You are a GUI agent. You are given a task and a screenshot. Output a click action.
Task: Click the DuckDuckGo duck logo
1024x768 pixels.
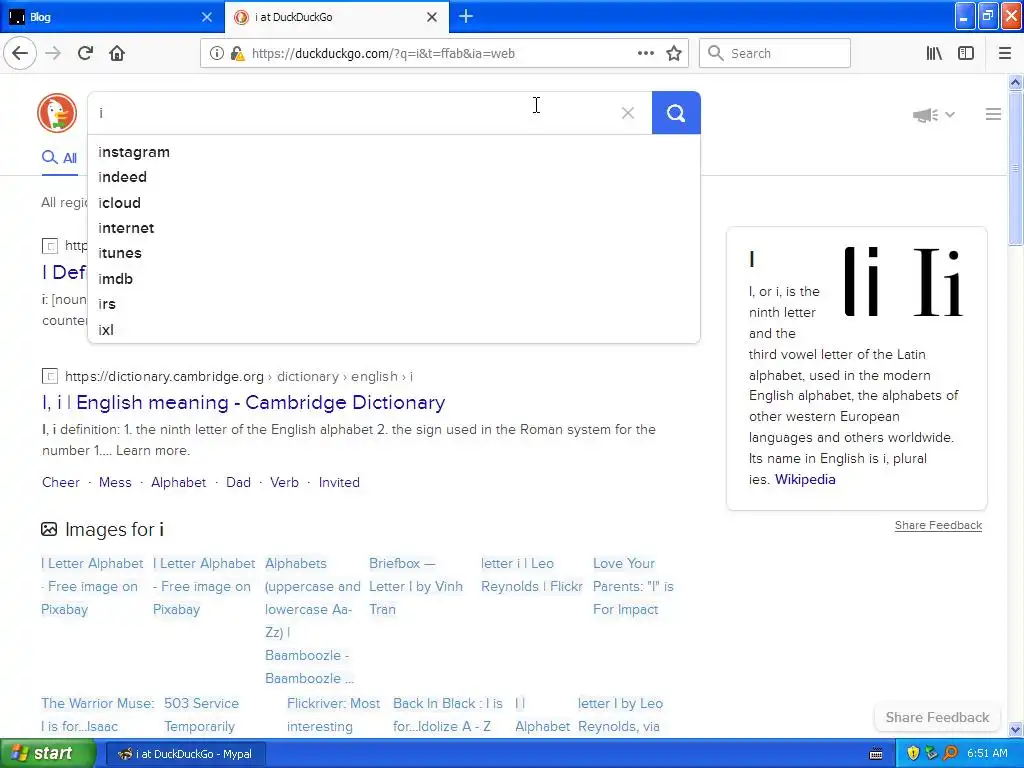[57, 113]
